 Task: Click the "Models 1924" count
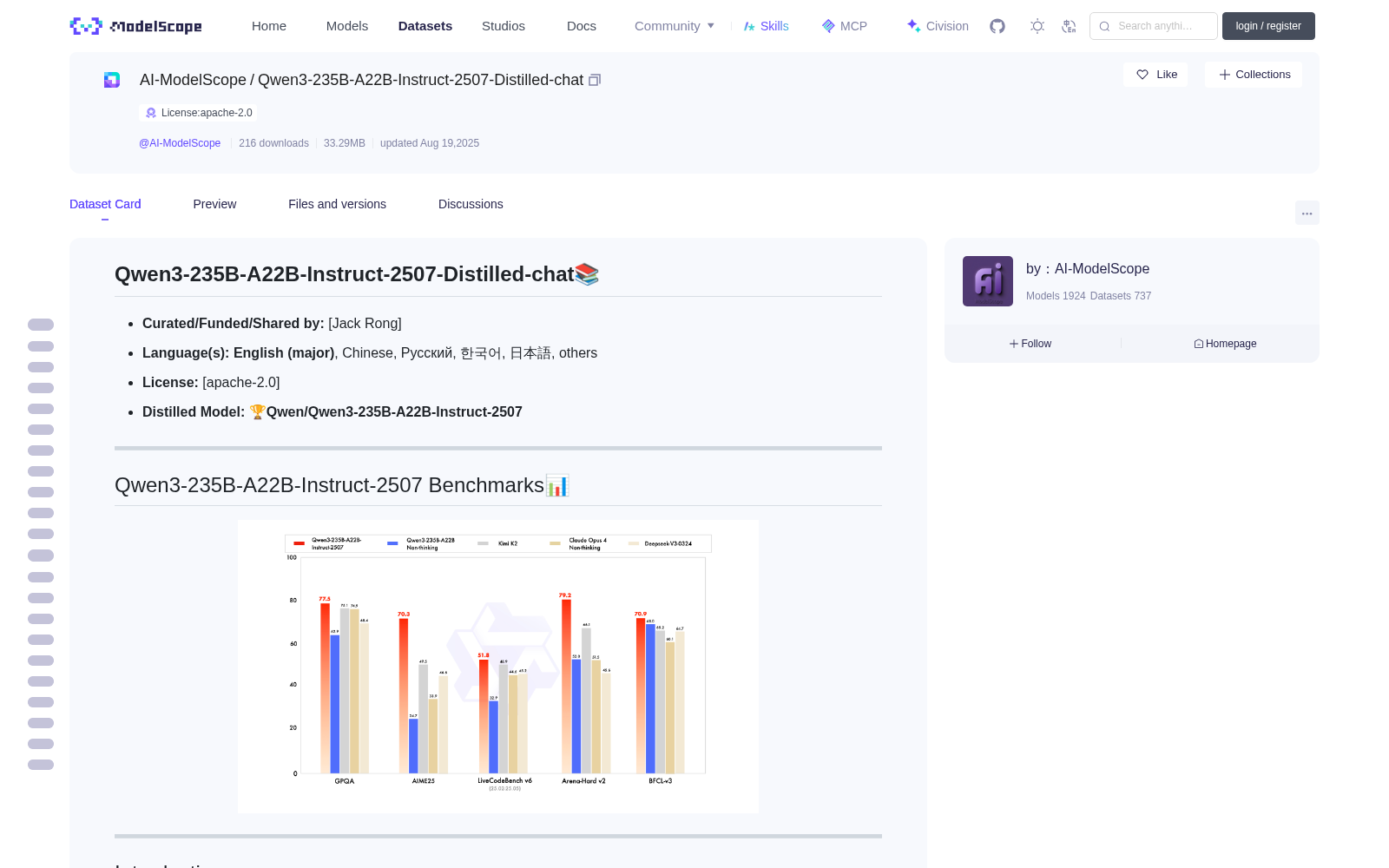[1056, 296]
